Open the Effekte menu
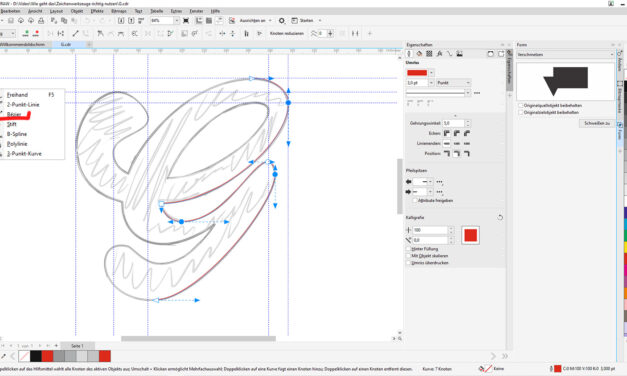This screenshot has width=627, height=376. click(97, 11)
